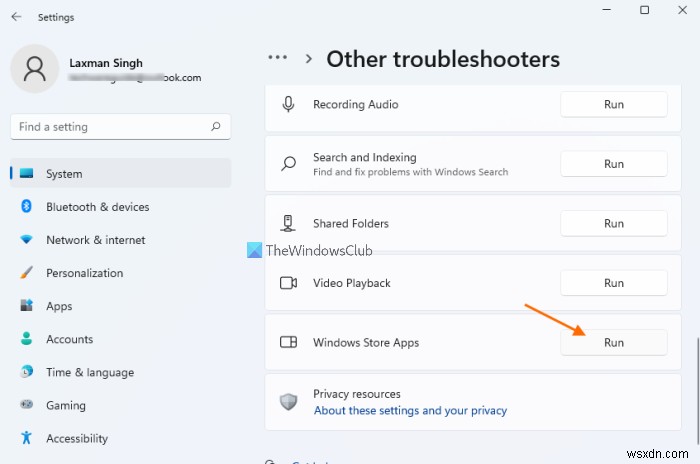This screenshot has height=464, width=700.
Task: Click the Find a setting search box
Action: coord(110,127)
